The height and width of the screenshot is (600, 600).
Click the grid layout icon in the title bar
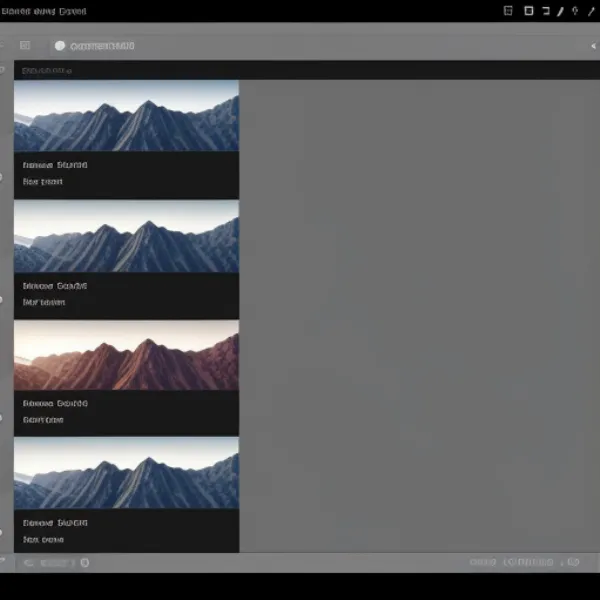point(508,11)
